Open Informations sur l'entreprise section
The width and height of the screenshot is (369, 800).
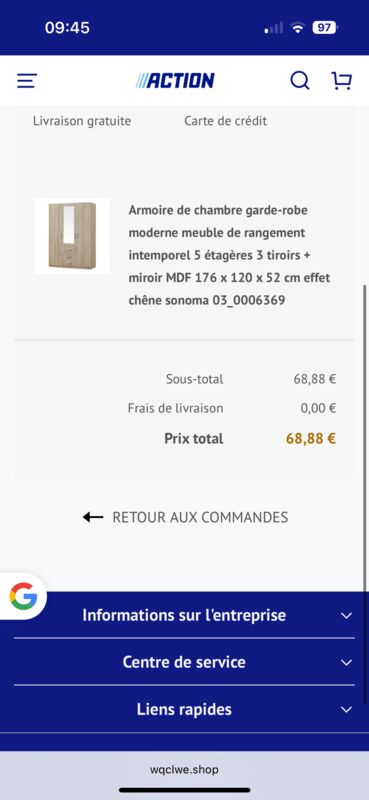184,615
